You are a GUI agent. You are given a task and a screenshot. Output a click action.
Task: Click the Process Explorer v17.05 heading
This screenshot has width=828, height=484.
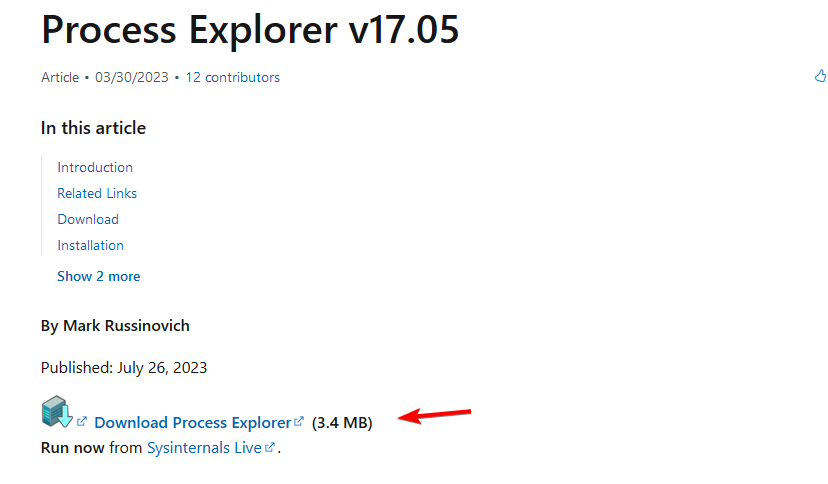(250, 30)
